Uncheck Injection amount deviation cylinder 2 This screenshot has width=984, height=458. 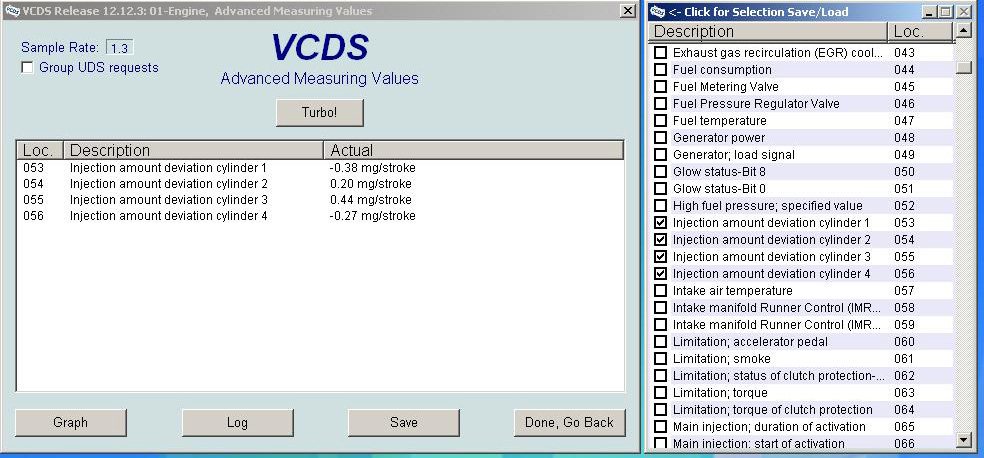(660, 239)
